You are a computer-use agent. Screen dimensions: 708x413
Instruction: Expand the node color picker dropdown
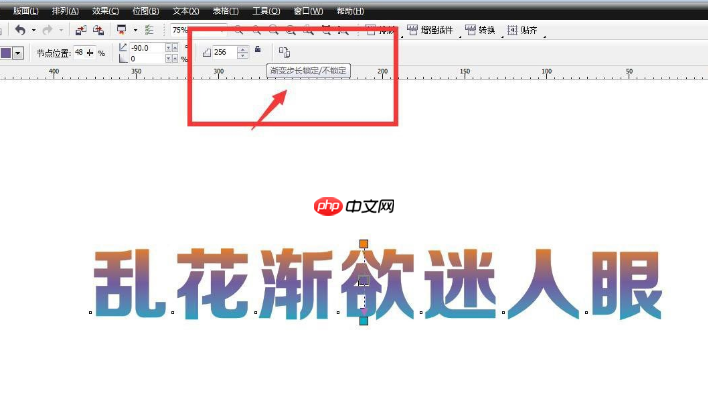18,53
